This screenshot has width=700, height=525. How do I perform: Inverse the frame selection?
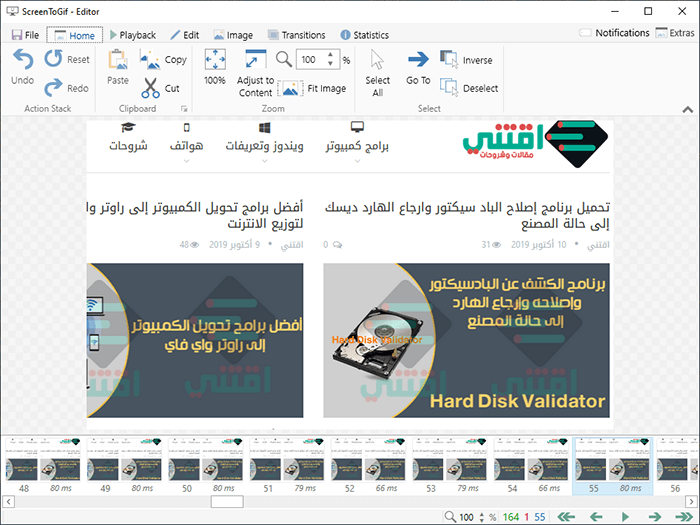click(x=467, y=60)
